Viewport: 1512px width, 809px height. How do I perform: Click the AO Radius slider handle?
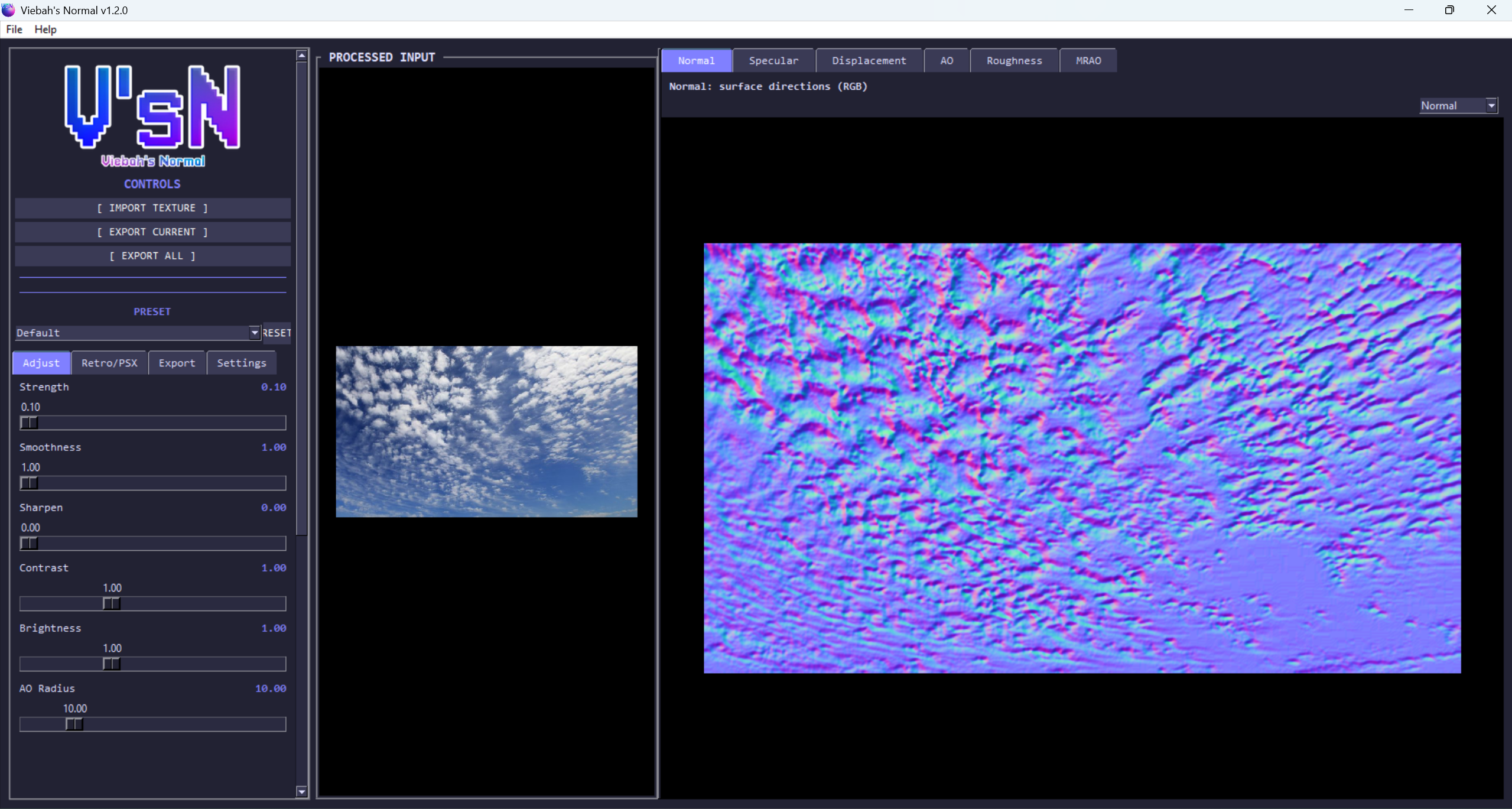74,724
